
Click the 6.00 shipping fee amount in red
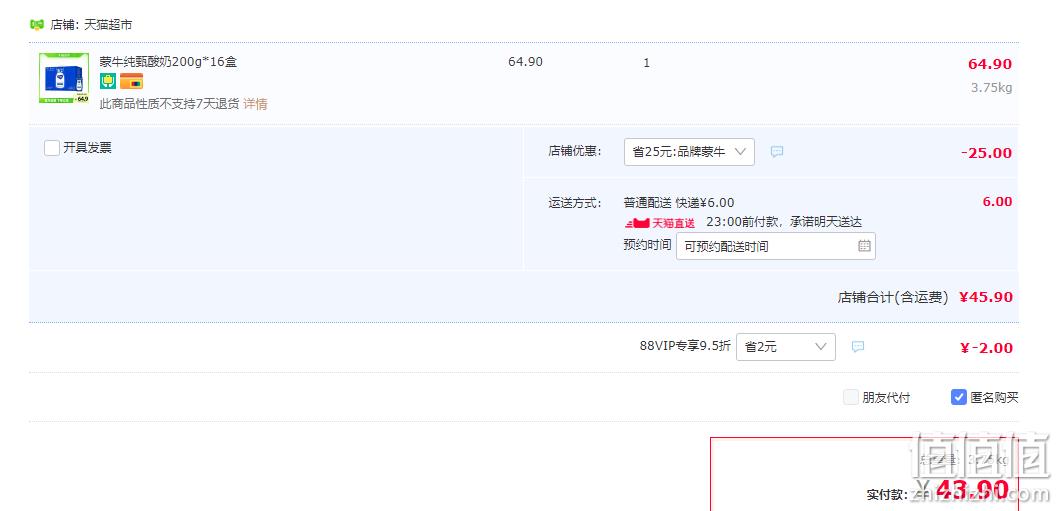(998, 202)
